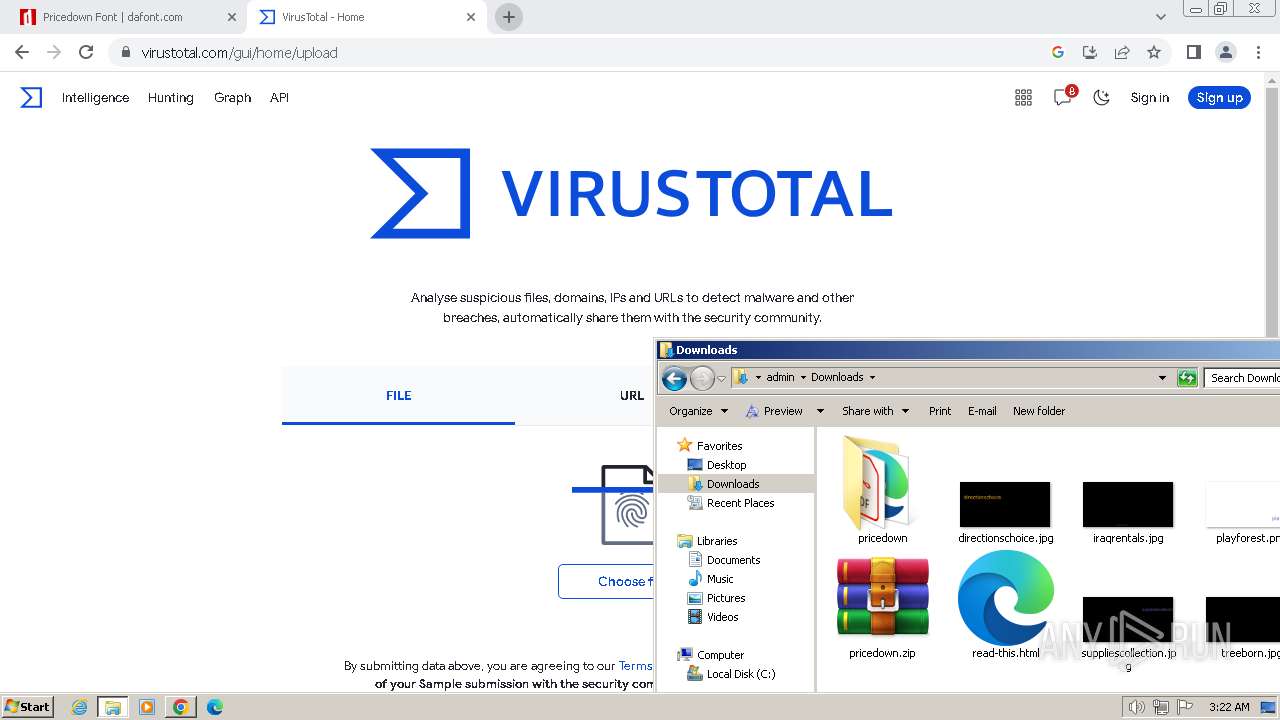Image resolution: width=1280 pixels, height=720 pixels.
Task: Expand the Chrome tab search chevron
Action: click(x=1161, y=17)
